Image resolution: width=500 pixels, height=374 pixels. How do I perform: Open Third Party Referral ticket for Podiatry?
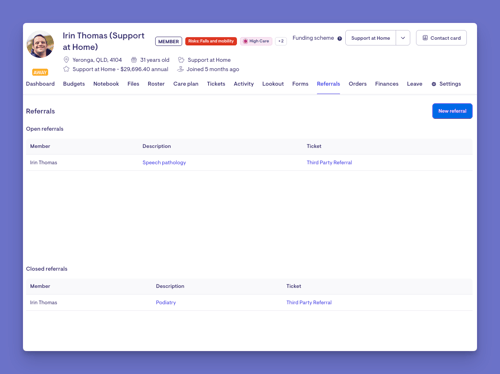point(309,302)
